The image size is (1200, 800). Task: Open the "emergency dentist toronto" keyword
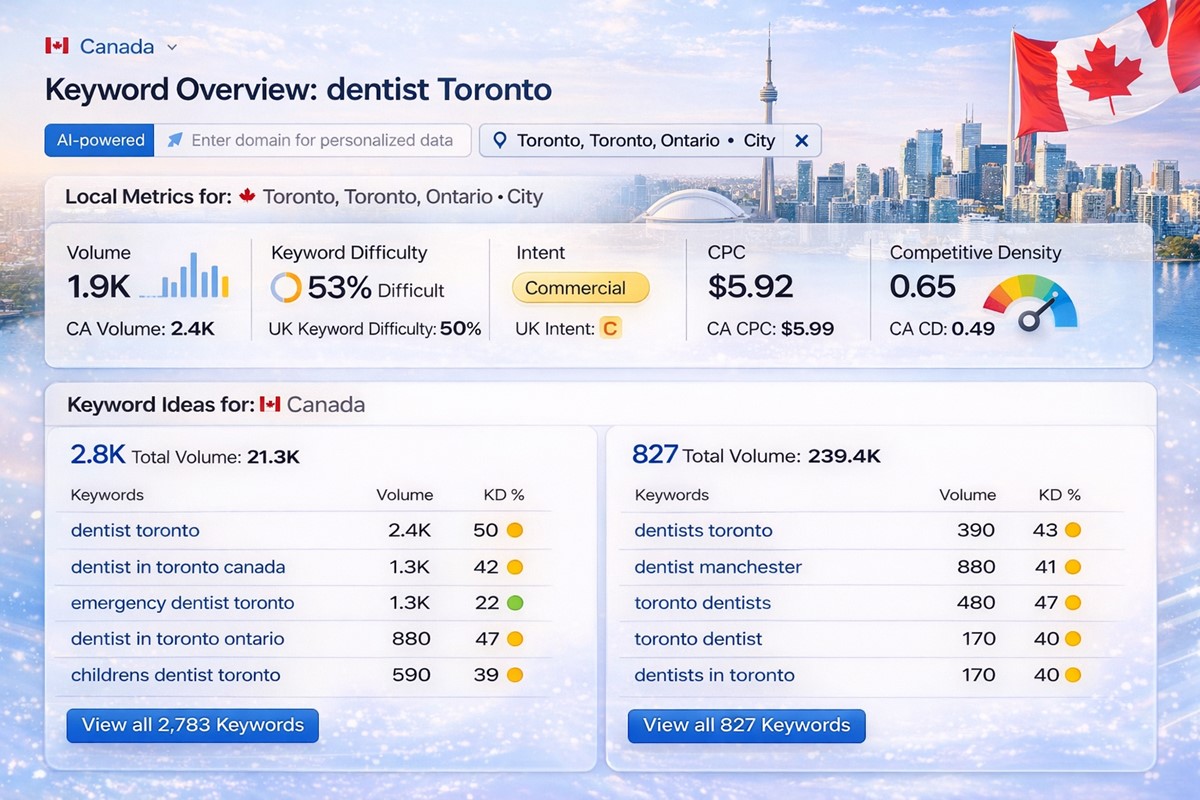point(182,603)
